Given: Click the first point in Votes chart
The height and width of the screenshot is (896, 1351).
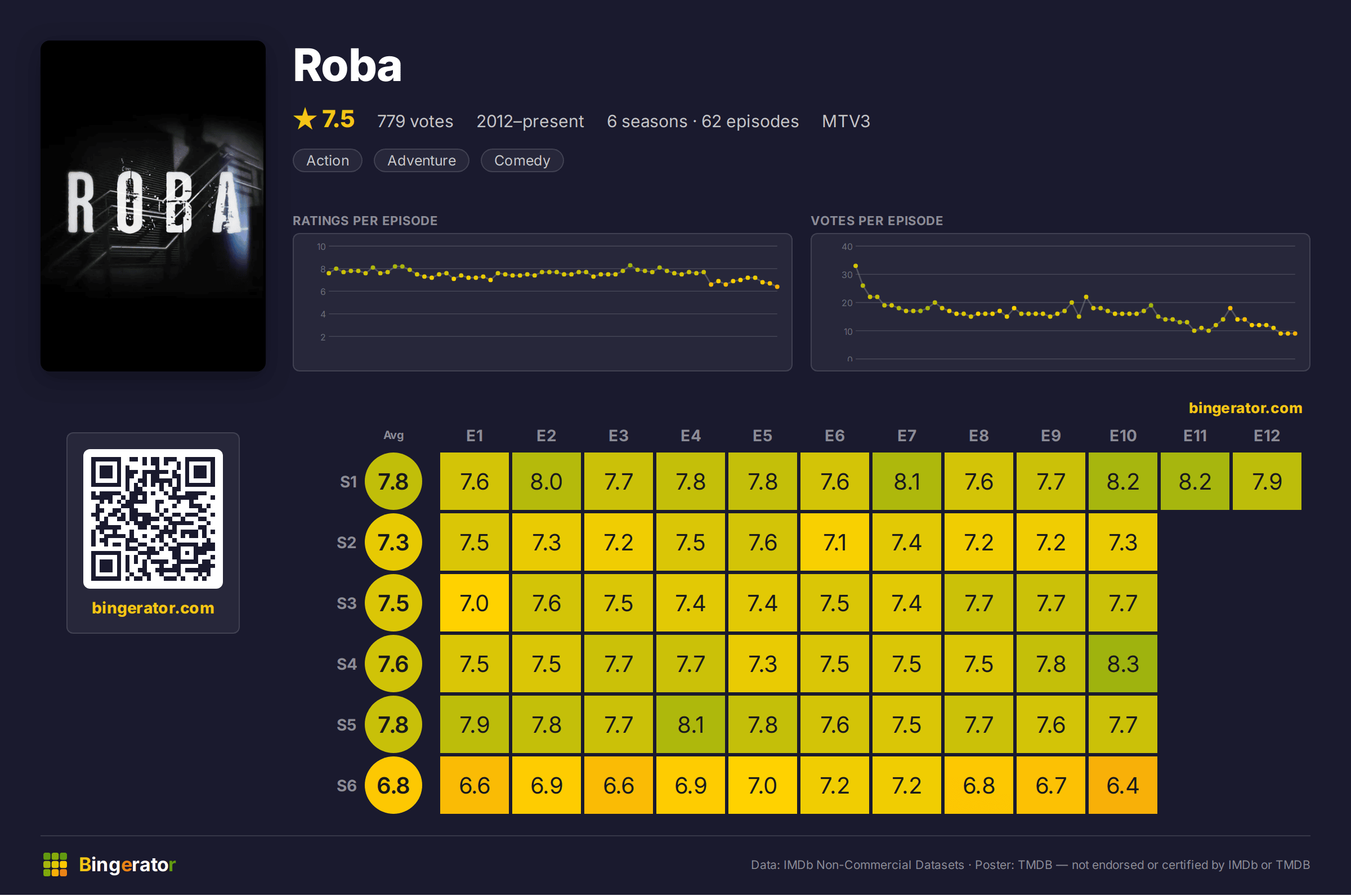Looking at the screenshot, I should (x=856, y=266).
